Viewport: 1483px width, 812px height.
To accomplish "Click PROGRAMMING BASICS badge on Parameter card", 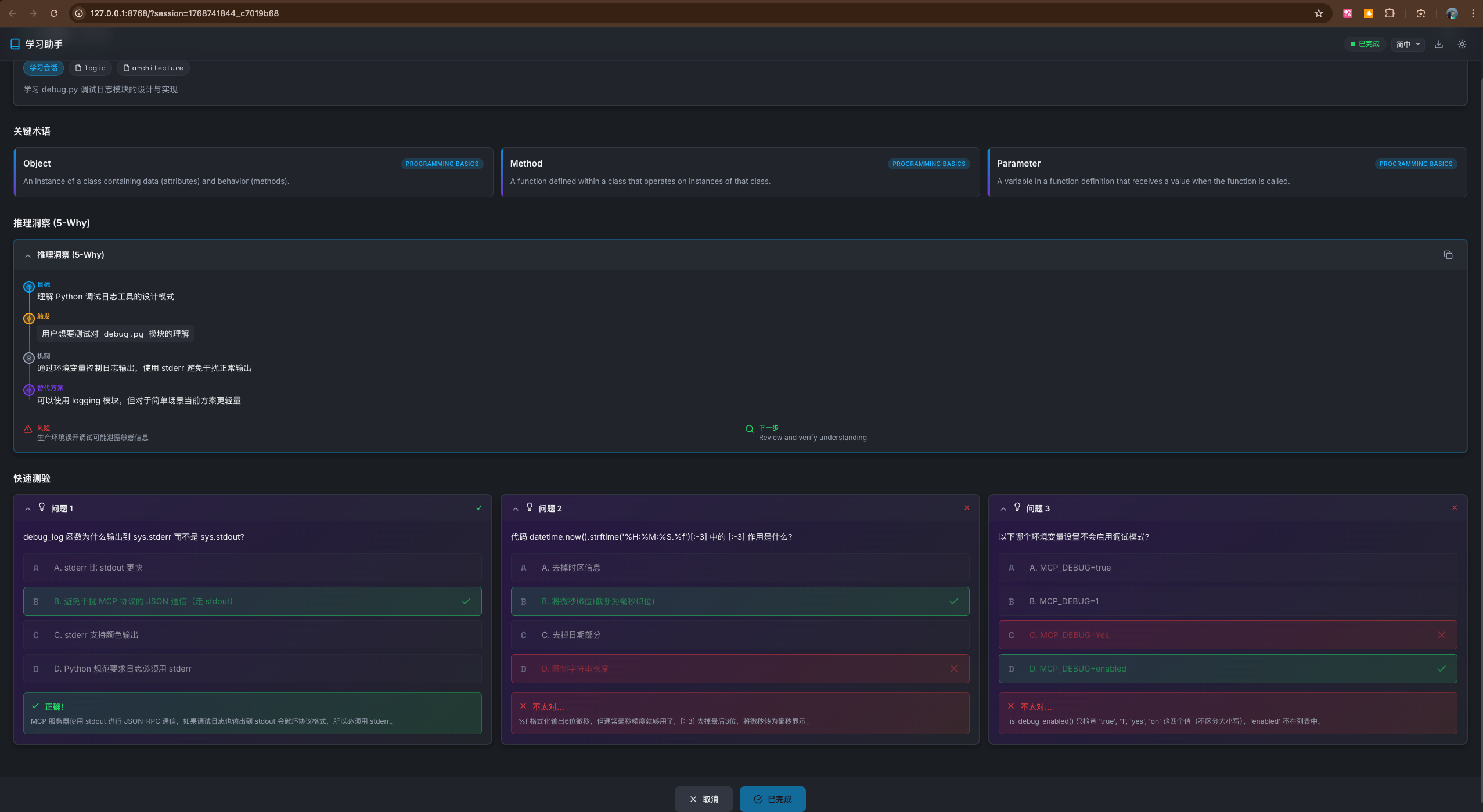I will coord(1416,164).
